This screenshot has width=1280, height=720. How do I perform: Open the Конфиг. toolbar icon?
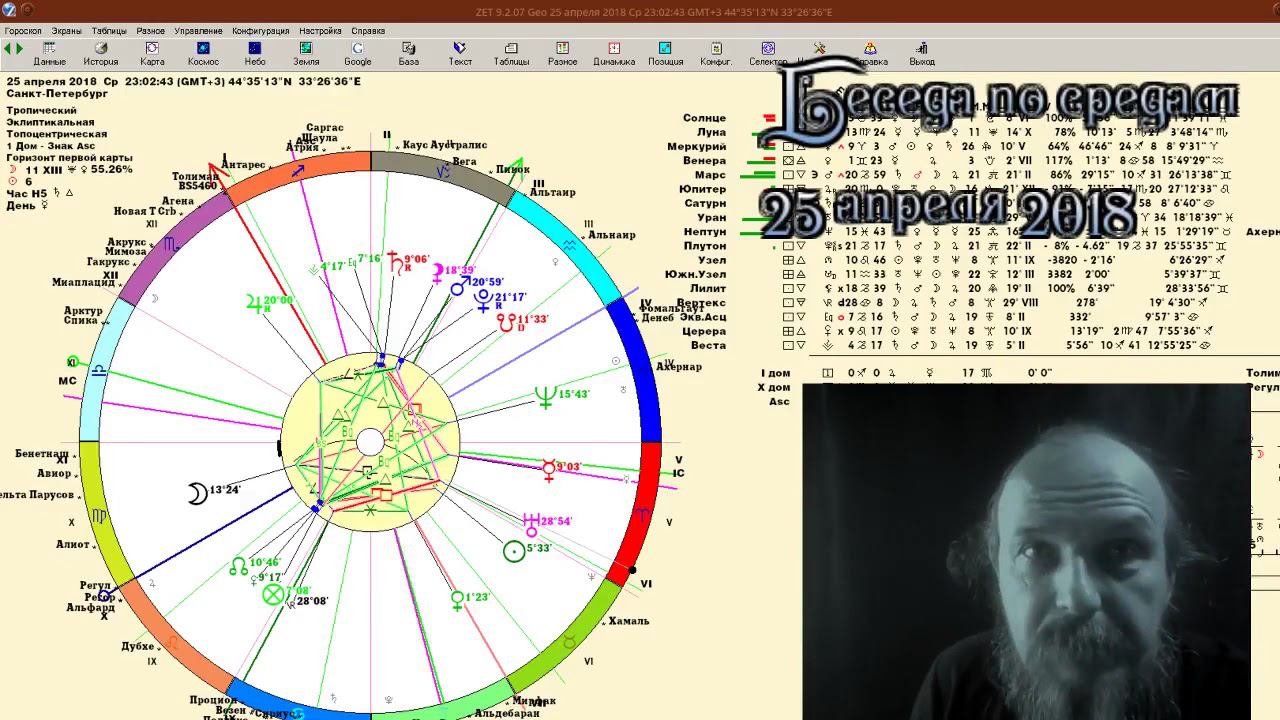tap(716, 54)
